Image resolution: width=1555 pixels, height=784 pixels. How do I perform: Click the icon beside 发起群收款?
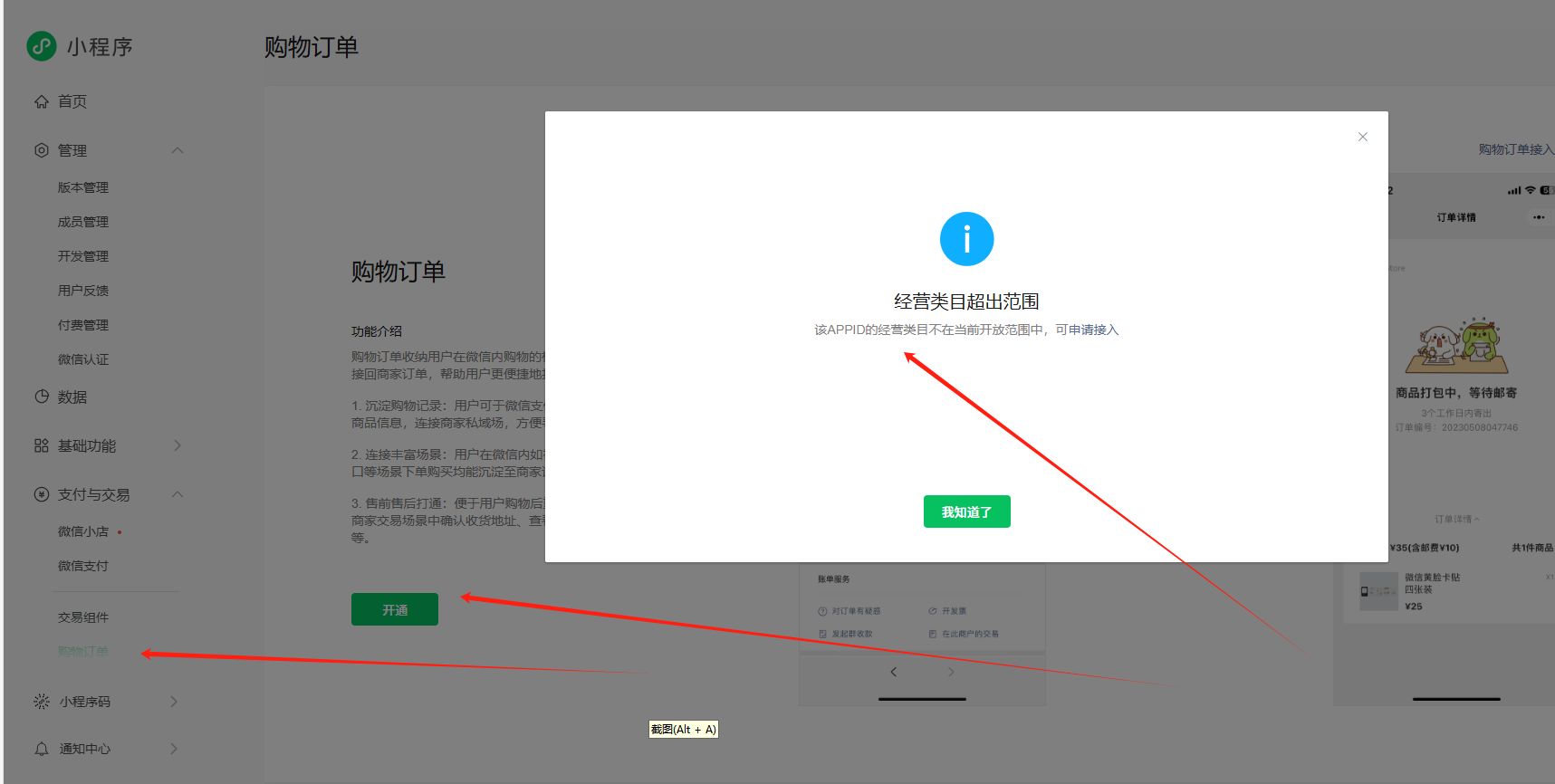click(822, 634)
